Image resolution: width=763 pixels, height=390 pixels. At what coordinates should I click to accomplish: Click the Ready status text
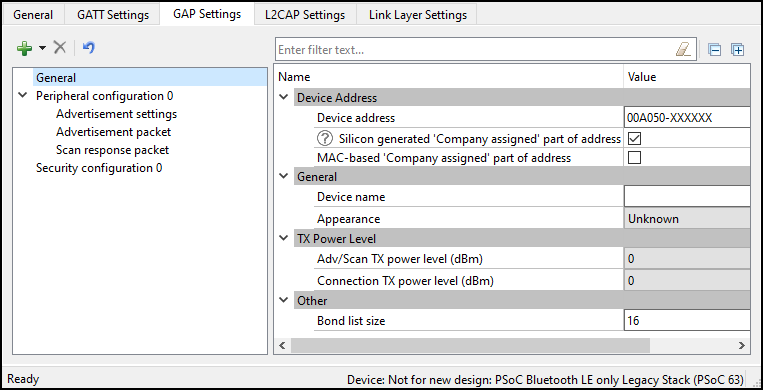23,379
